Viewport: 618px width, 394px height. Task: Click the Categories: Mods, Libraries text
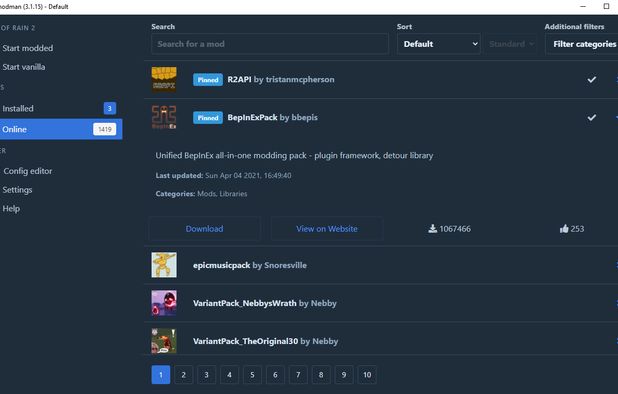click(x=201, y=193)
